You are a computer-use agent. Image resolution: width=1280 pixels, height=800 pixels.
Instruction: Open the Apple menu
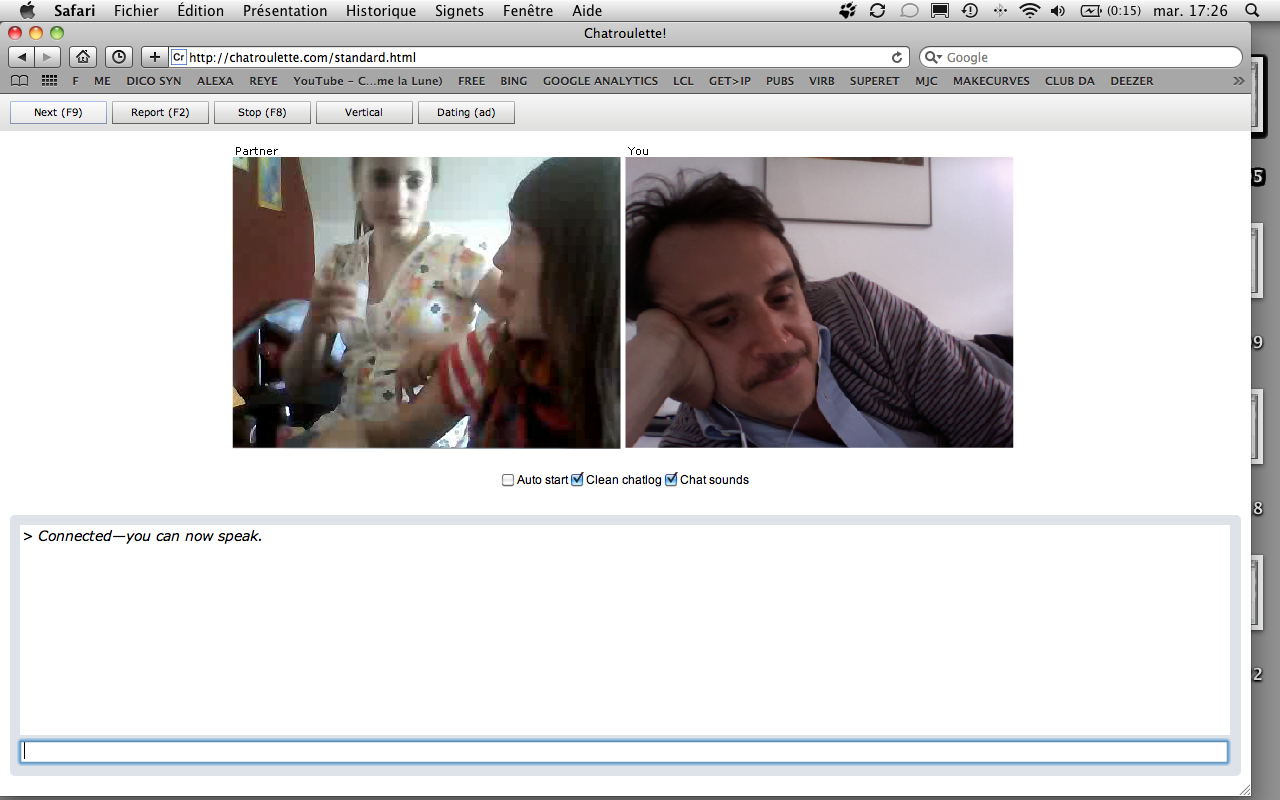coord(27,11)
